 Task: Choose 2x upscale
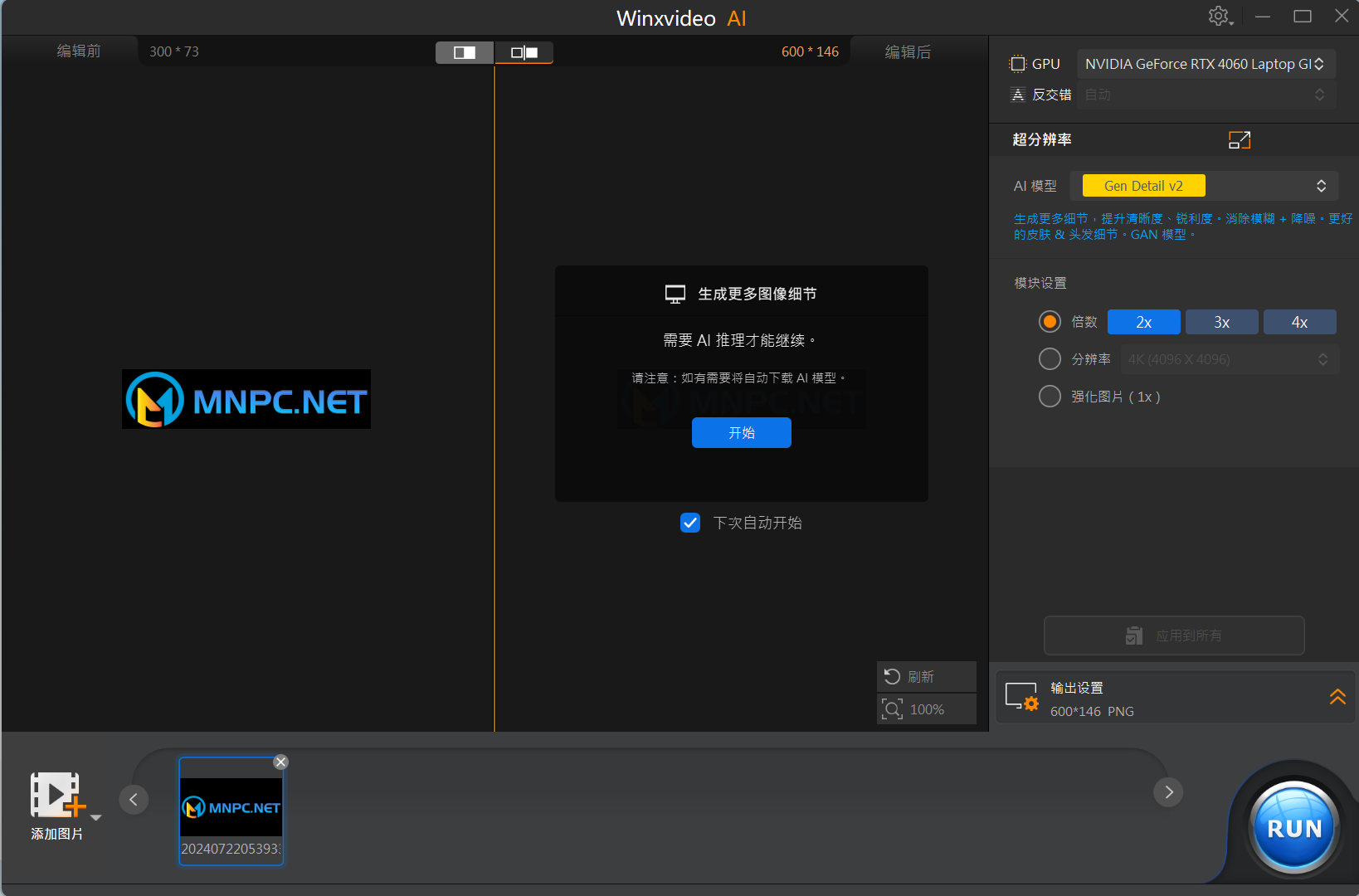[1144, 322]
